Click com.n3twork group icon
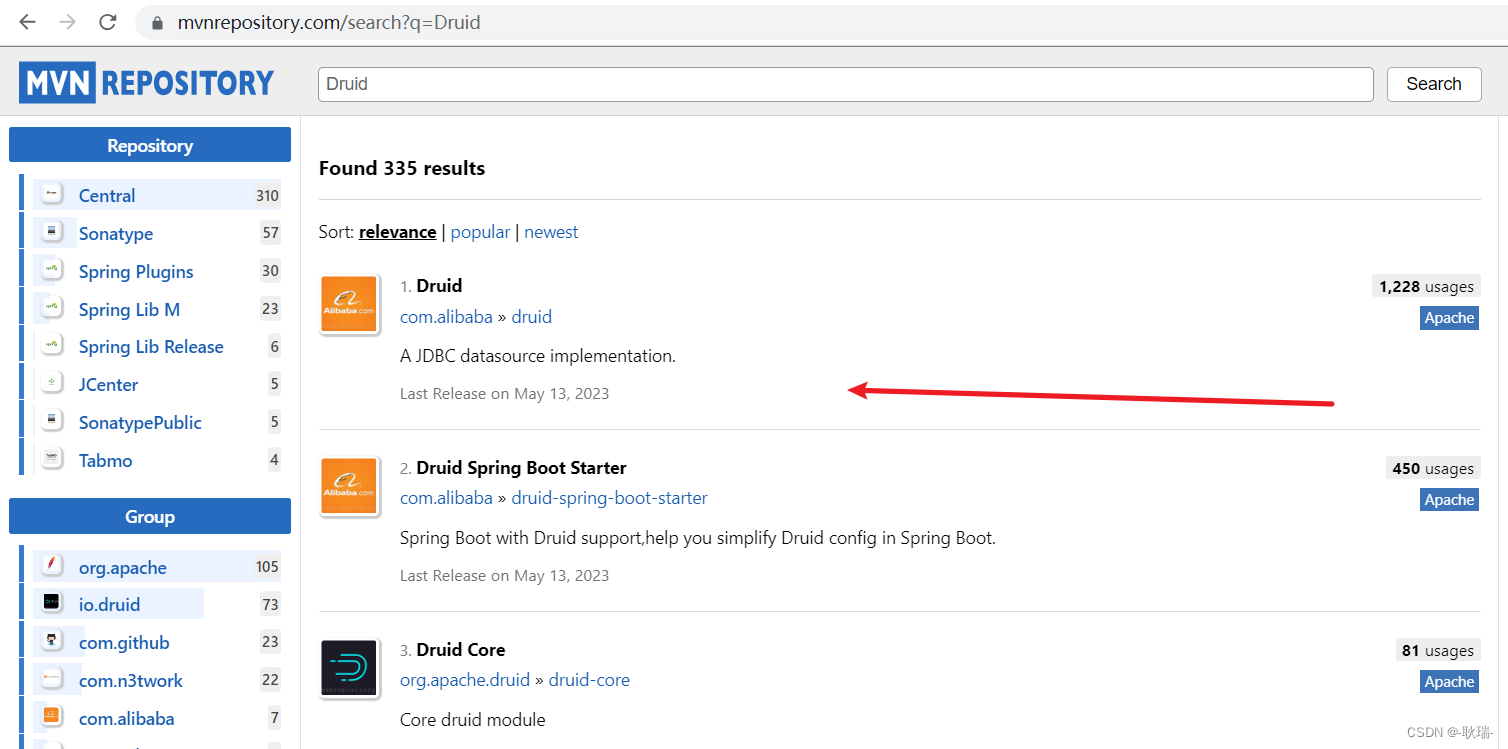Viewport: 1508px width, 749px height. point(52,679)
